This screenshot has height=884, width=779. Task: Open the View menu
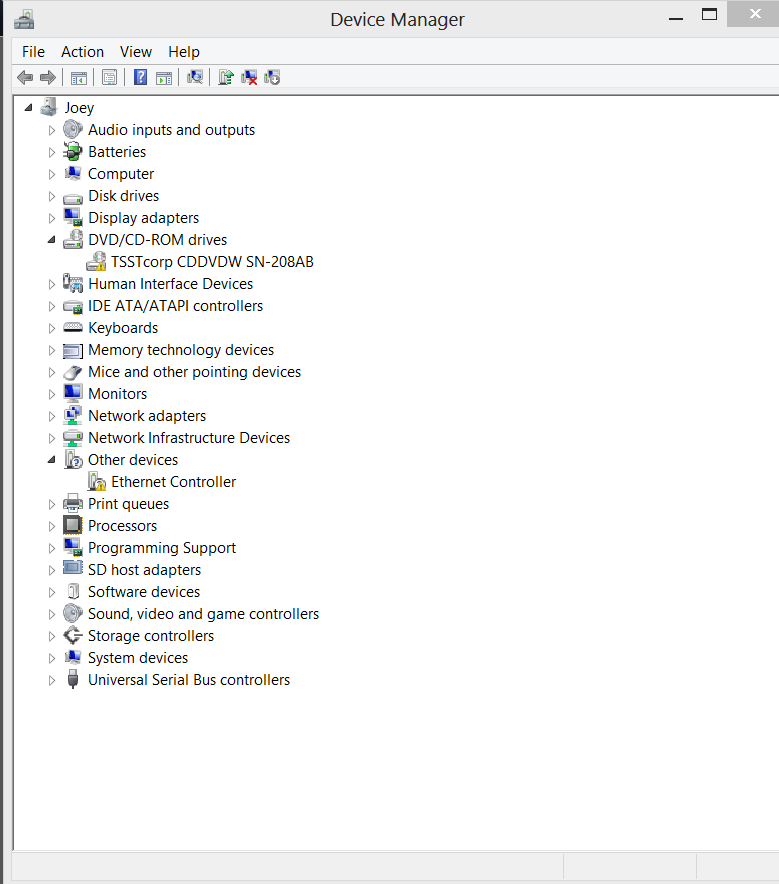click(136, 52)
